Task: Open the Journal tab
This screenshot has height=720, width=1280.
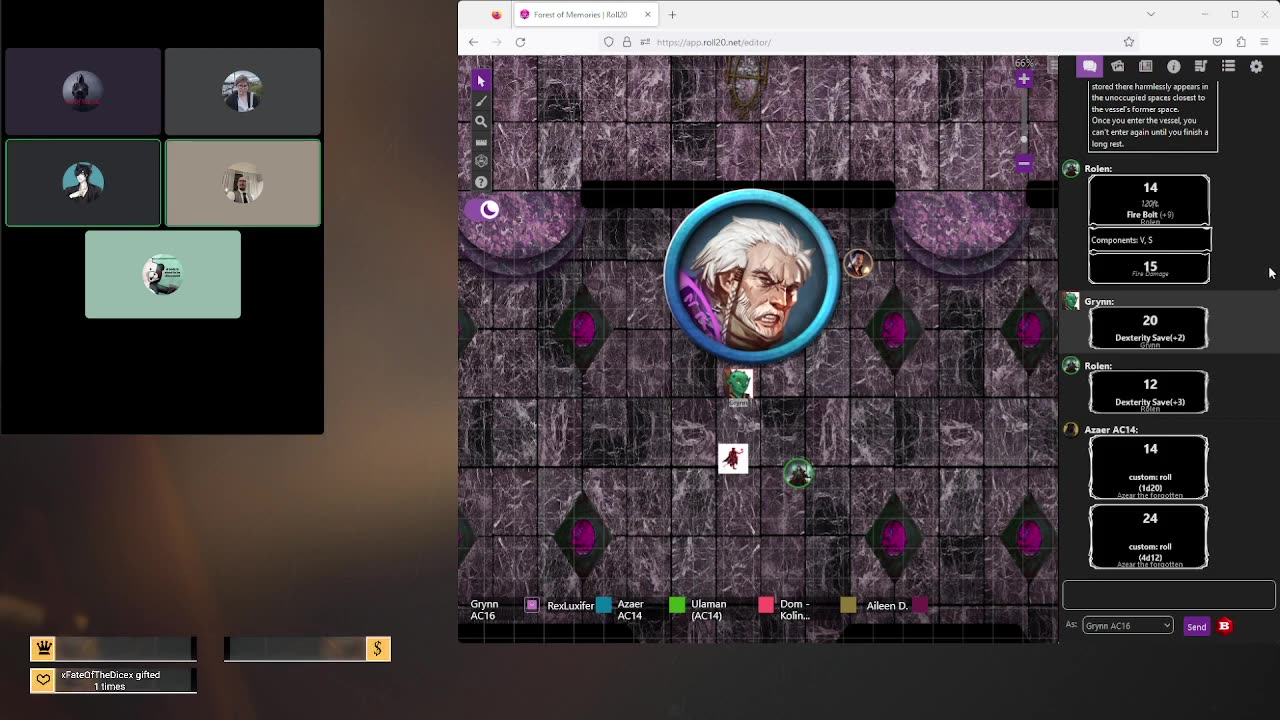Action: coord(1145,66)
